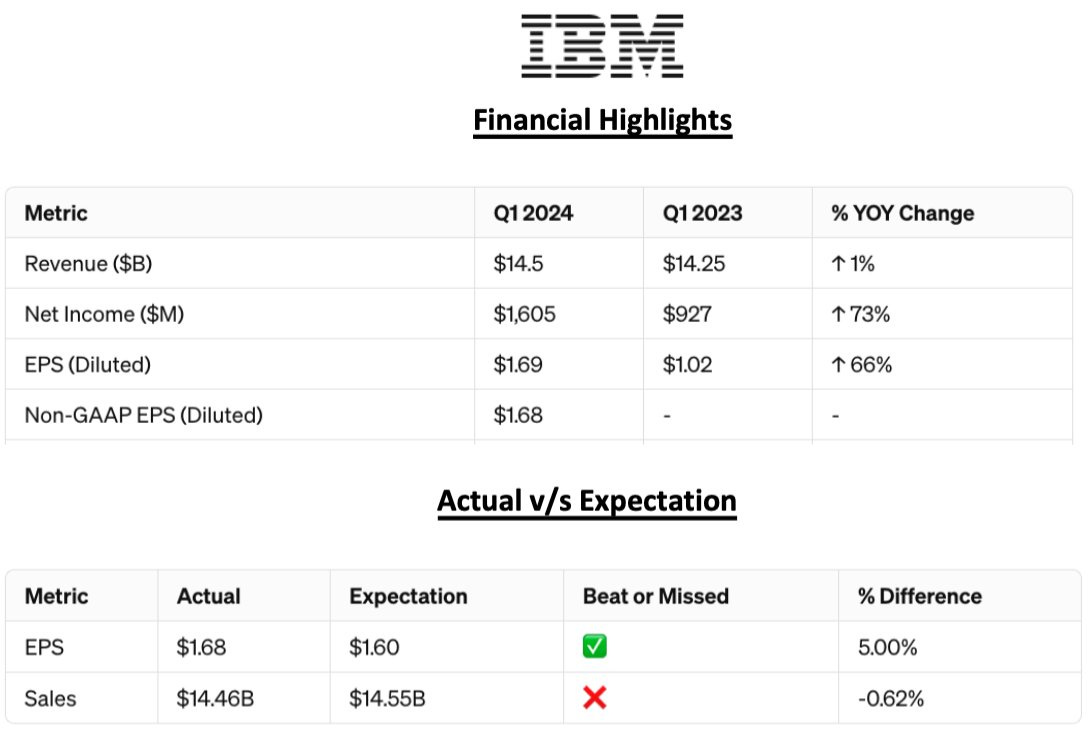Screen dimensions: 1088x732
Task: Click the $1,605 net income cell
Action: pos(523,314)
